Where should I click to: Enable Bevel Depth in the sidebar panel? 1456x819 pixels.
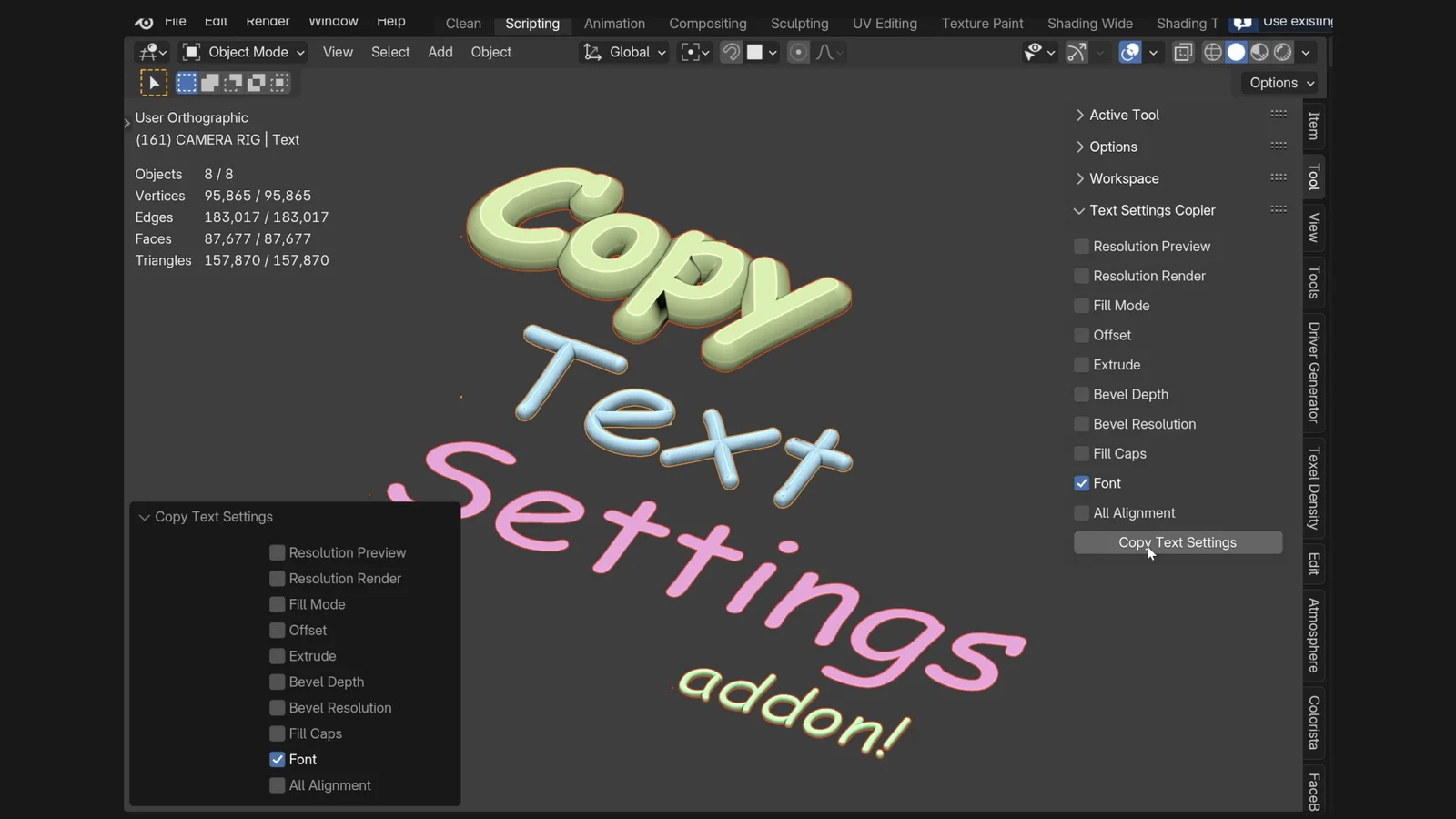tap(1080, 394)
